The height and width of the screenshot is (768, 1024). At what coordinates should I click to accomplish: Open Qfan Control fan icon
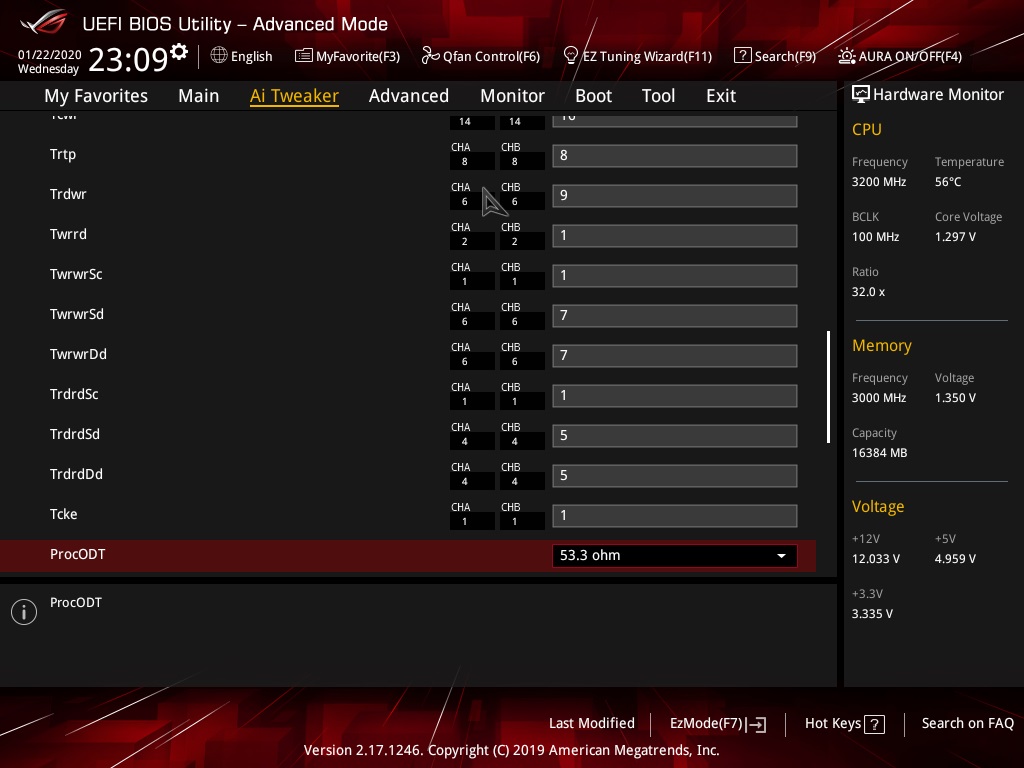click(x=430, y=56)
